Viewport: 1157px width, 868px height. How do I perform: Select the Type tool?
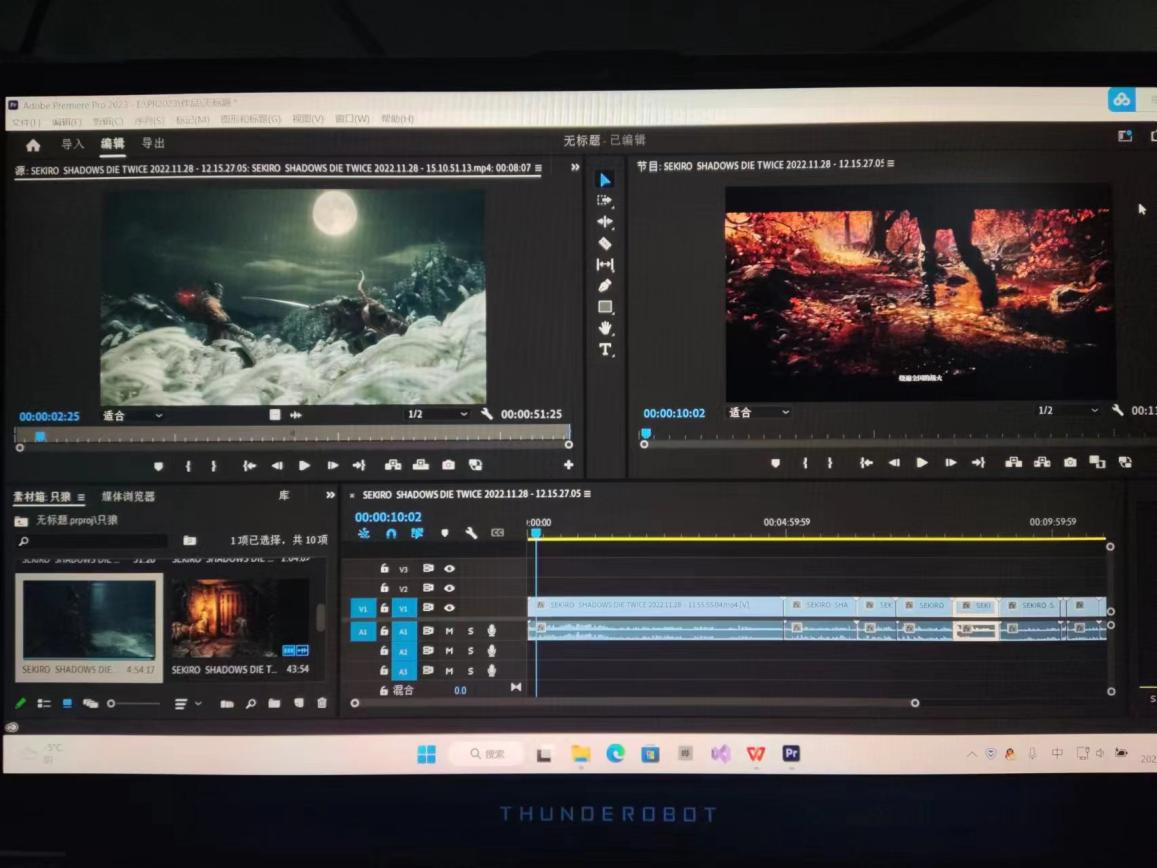(x=605, y=350)
